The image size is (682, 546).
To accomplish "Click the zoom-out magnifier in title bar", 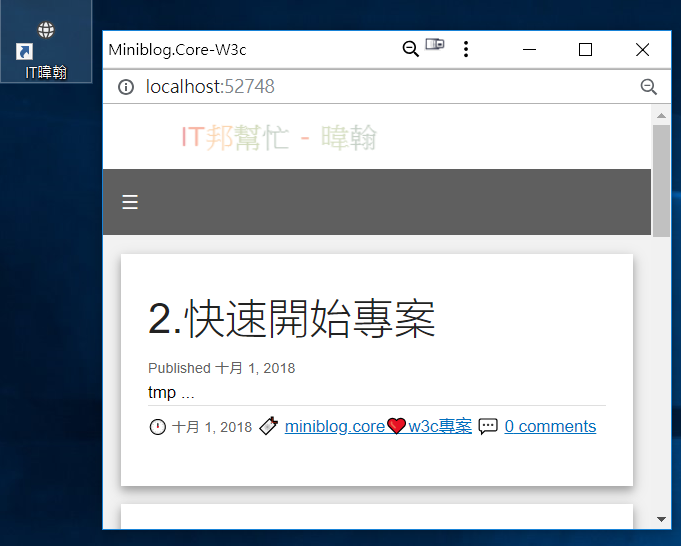I will 411,49.
